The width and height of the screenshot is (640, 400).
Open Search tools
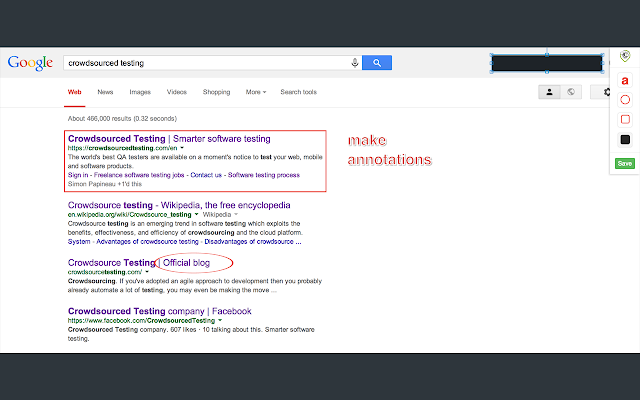point(298,92)
